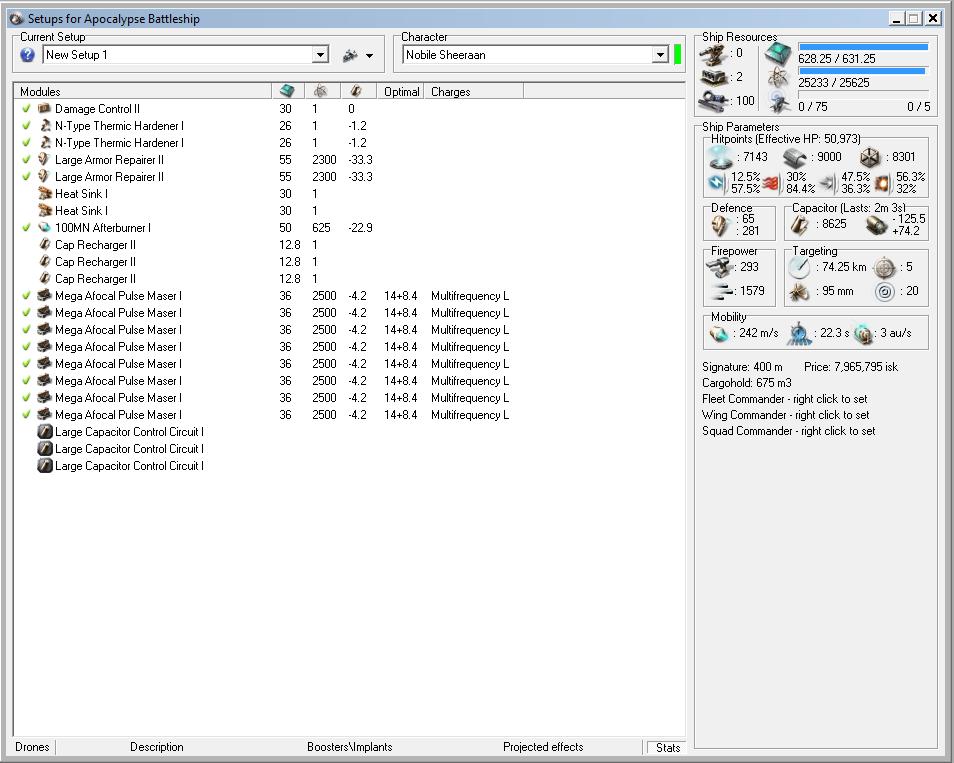This screenshot has height=763, width=954.
Task: Toggle the fourth Mega Afocal Pulse Maser checkmark
Action: [26, 347]
